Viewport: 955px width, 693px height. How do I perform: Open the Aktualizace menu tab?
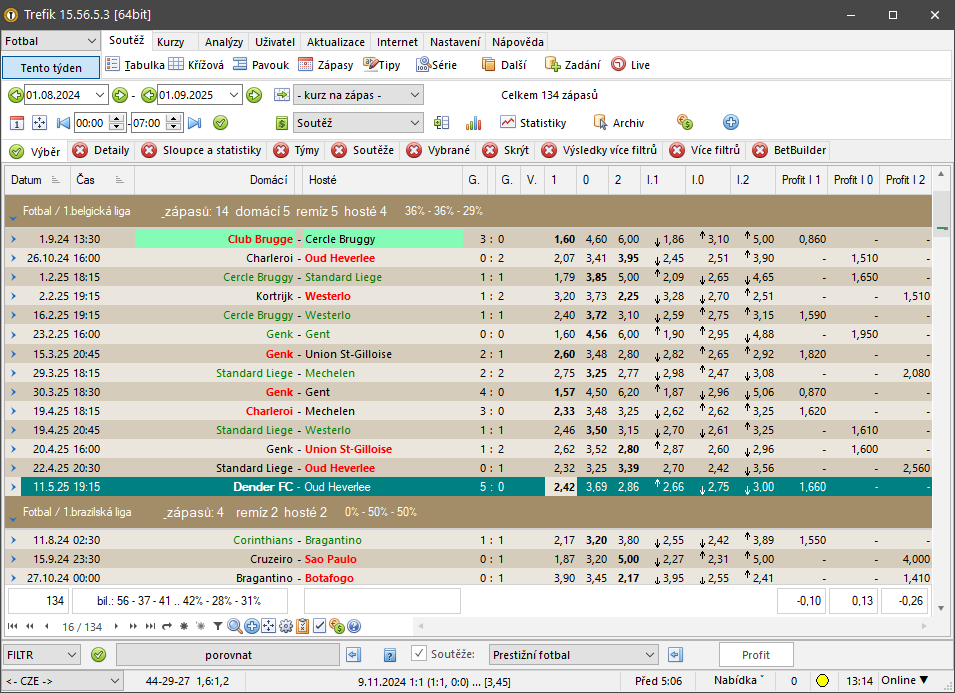[336, 42]
